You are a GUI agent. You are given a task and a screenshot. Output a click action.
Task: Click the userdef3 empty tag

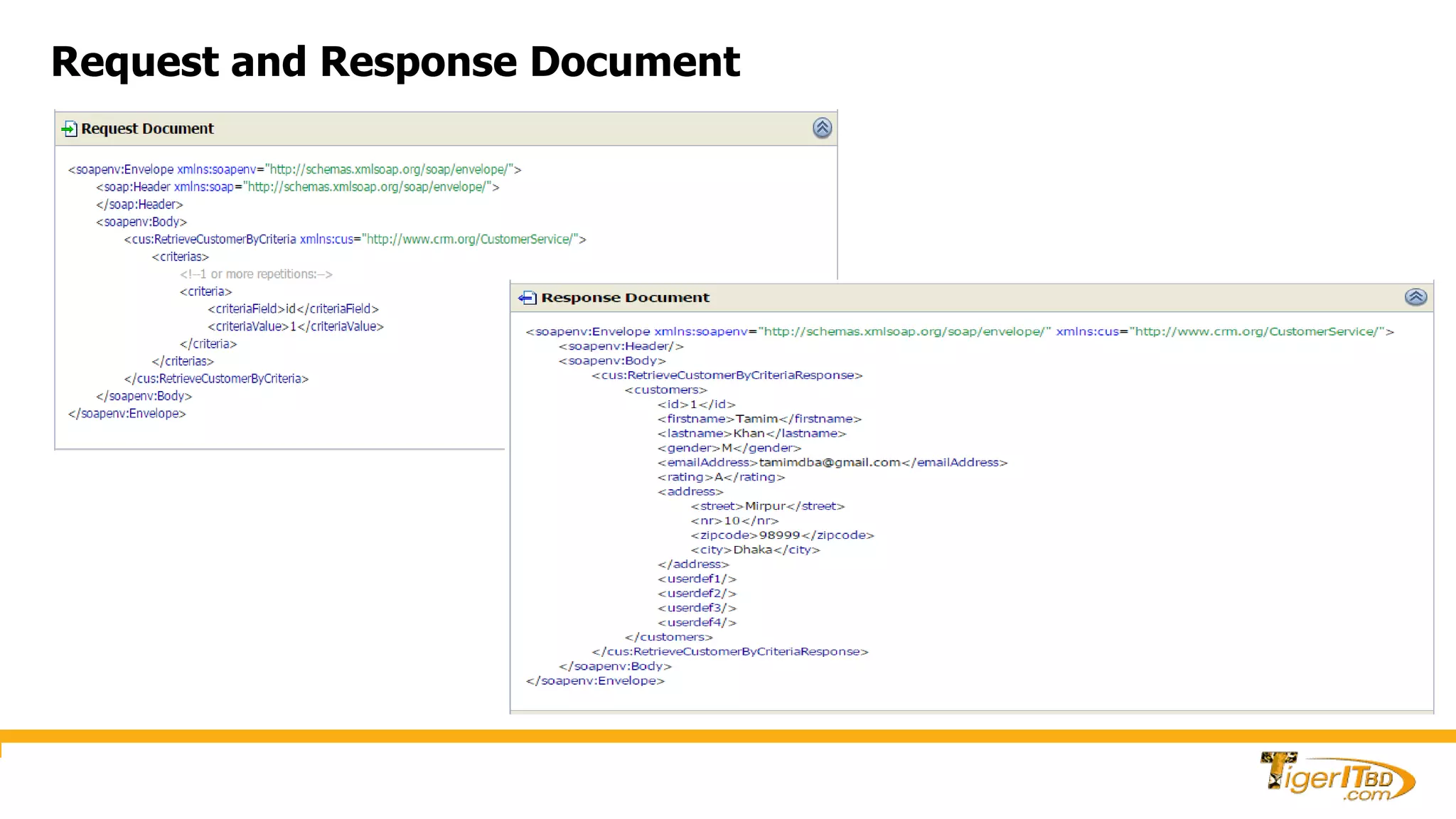coord(697,609)
